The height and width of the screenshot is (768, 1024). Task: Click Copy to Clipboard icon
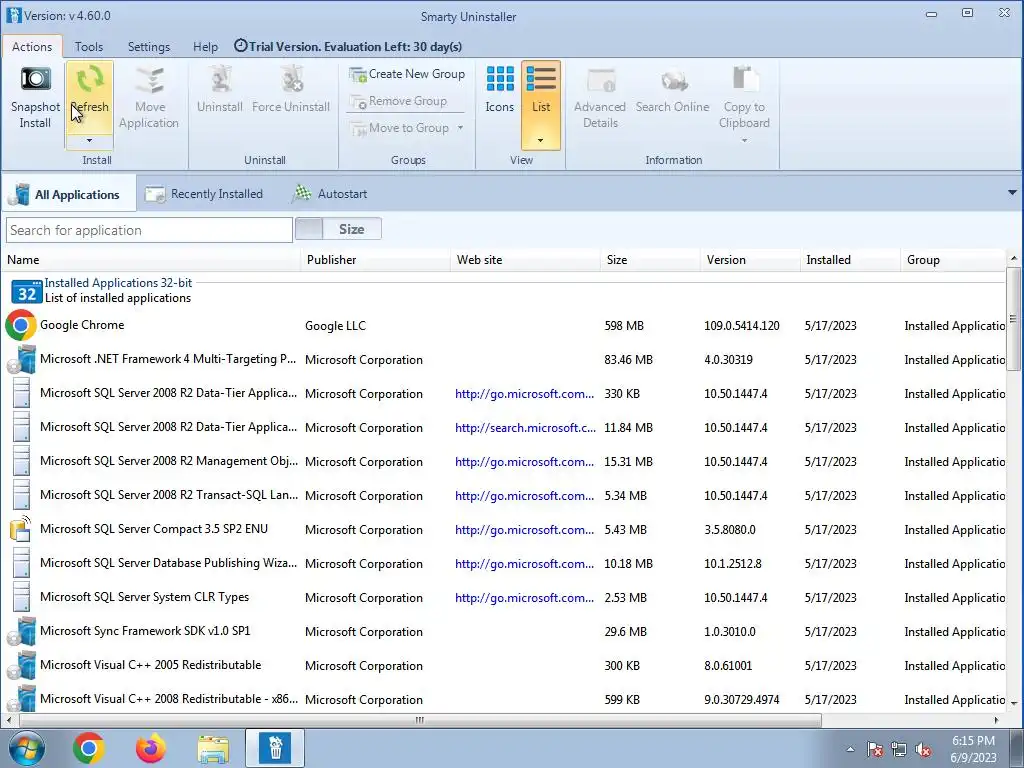point(744,79)
